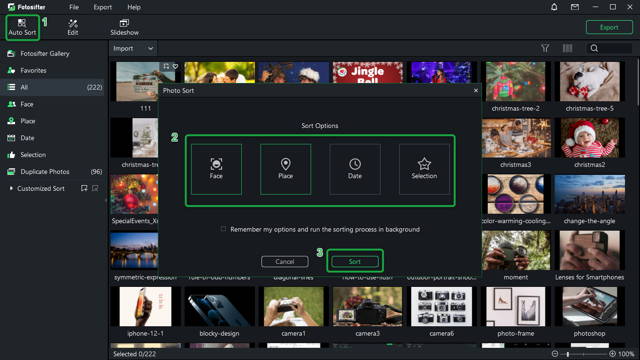
Task: Enable Date sort option tile
Action: tap(355, 169)
